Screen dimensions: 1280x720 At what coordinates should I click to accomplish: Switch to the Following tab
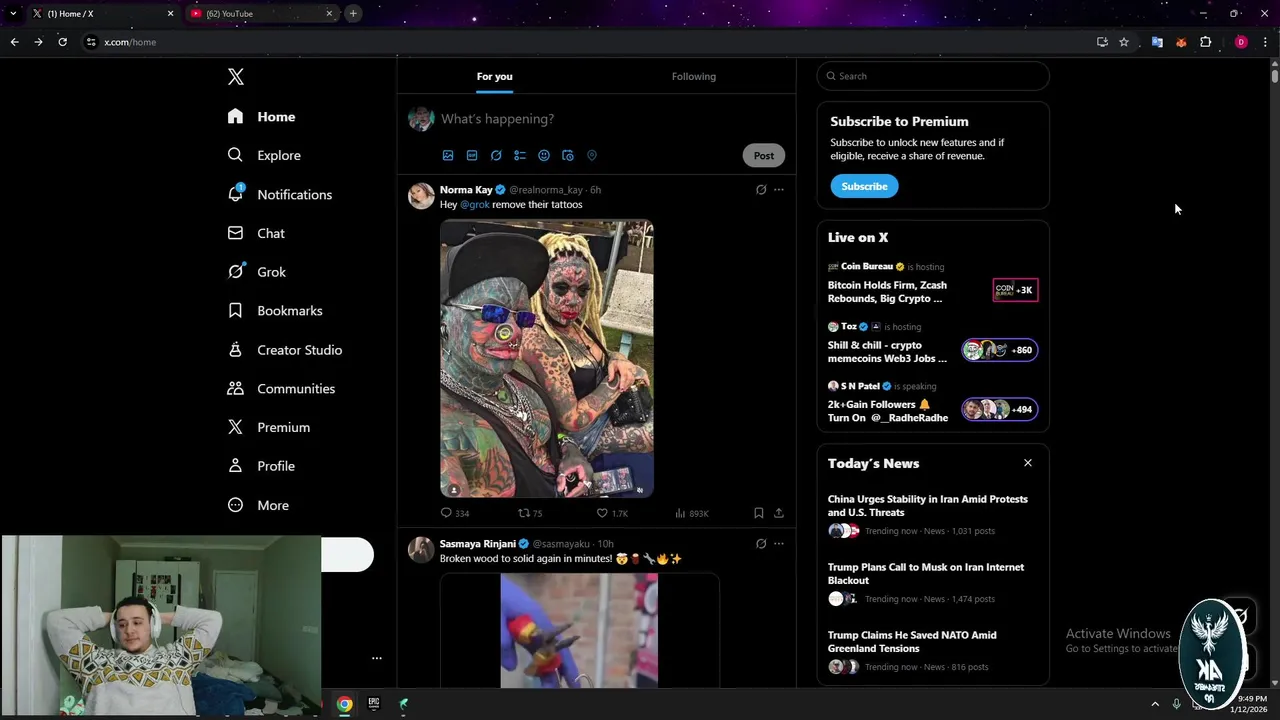point(694,76)
